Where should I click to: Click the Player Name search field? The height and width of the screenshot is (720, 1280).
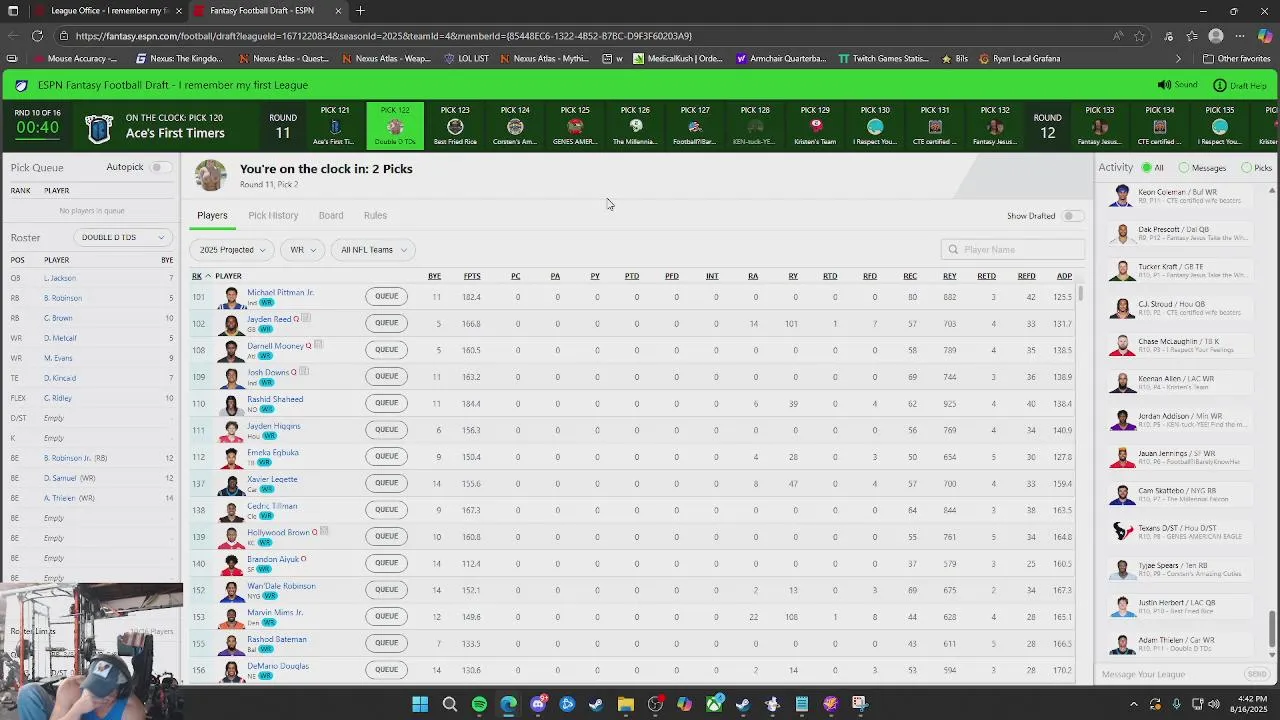1013,250
